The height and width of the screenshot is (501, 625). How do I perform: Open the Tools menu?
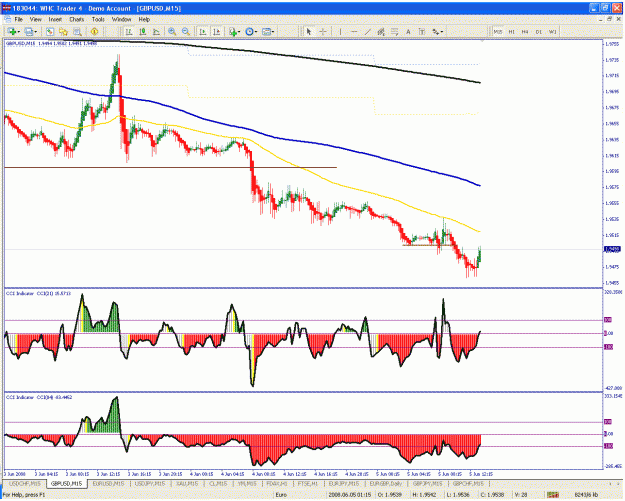98,19
